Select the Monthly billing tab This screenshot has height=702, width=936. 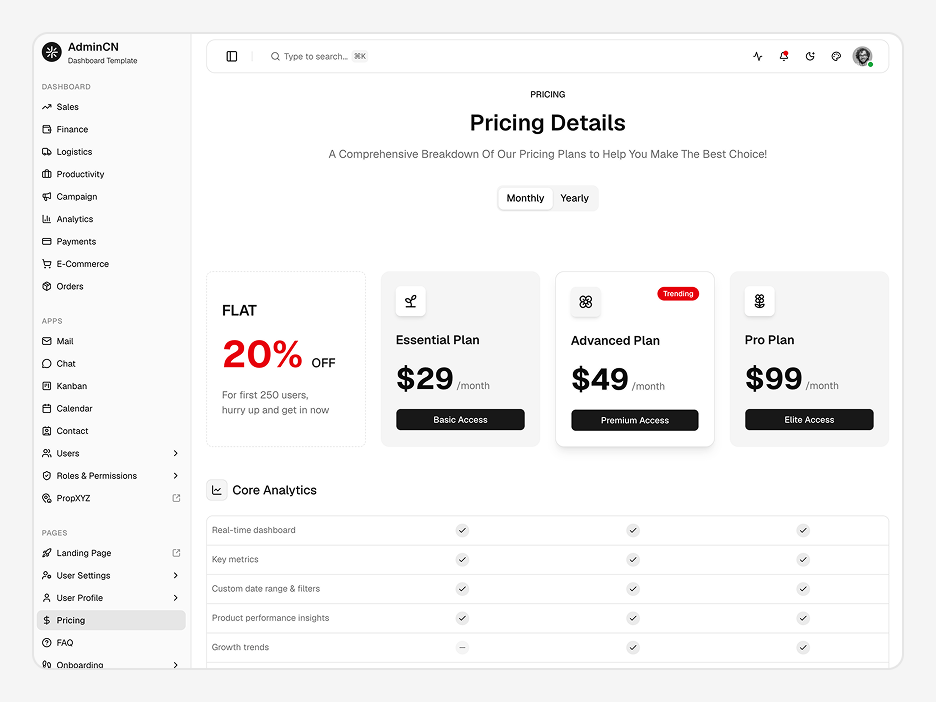pyautogui.click(x=525, y=198)
